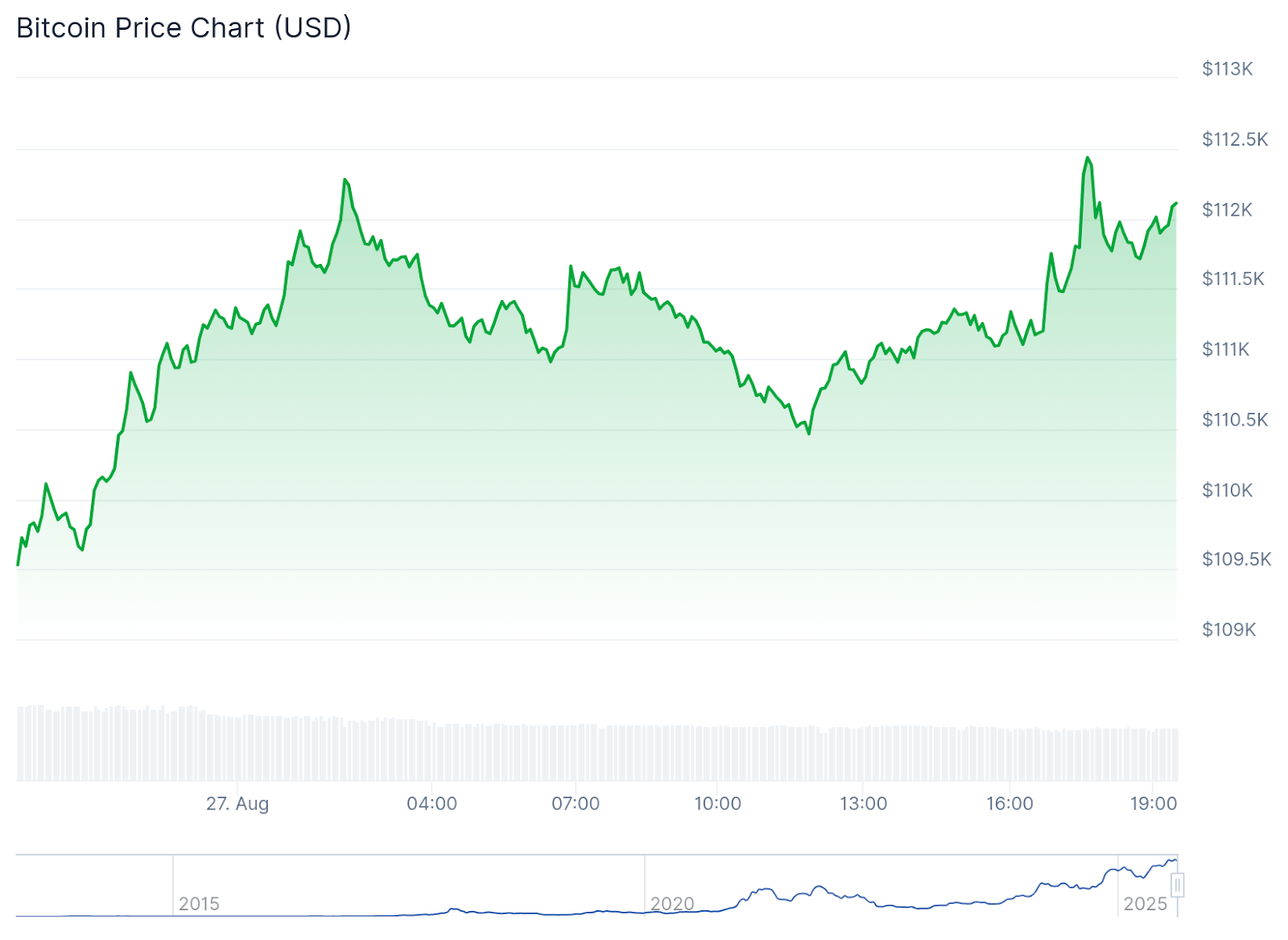Screen dimensions: 1288x940
Task: Click the 10:00 time axis marker
Action: click(x=717, y=803)
